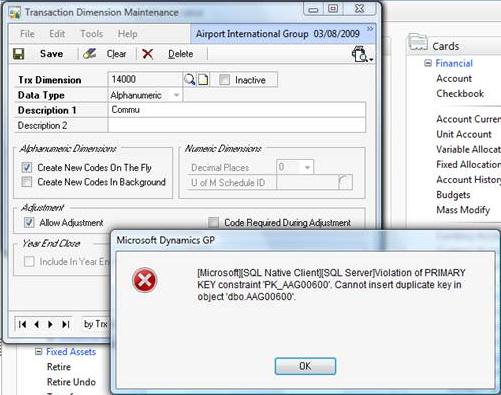Open the Mass Modify link
The height and width of the screenshot is (395, 501).
coord(463,210)
